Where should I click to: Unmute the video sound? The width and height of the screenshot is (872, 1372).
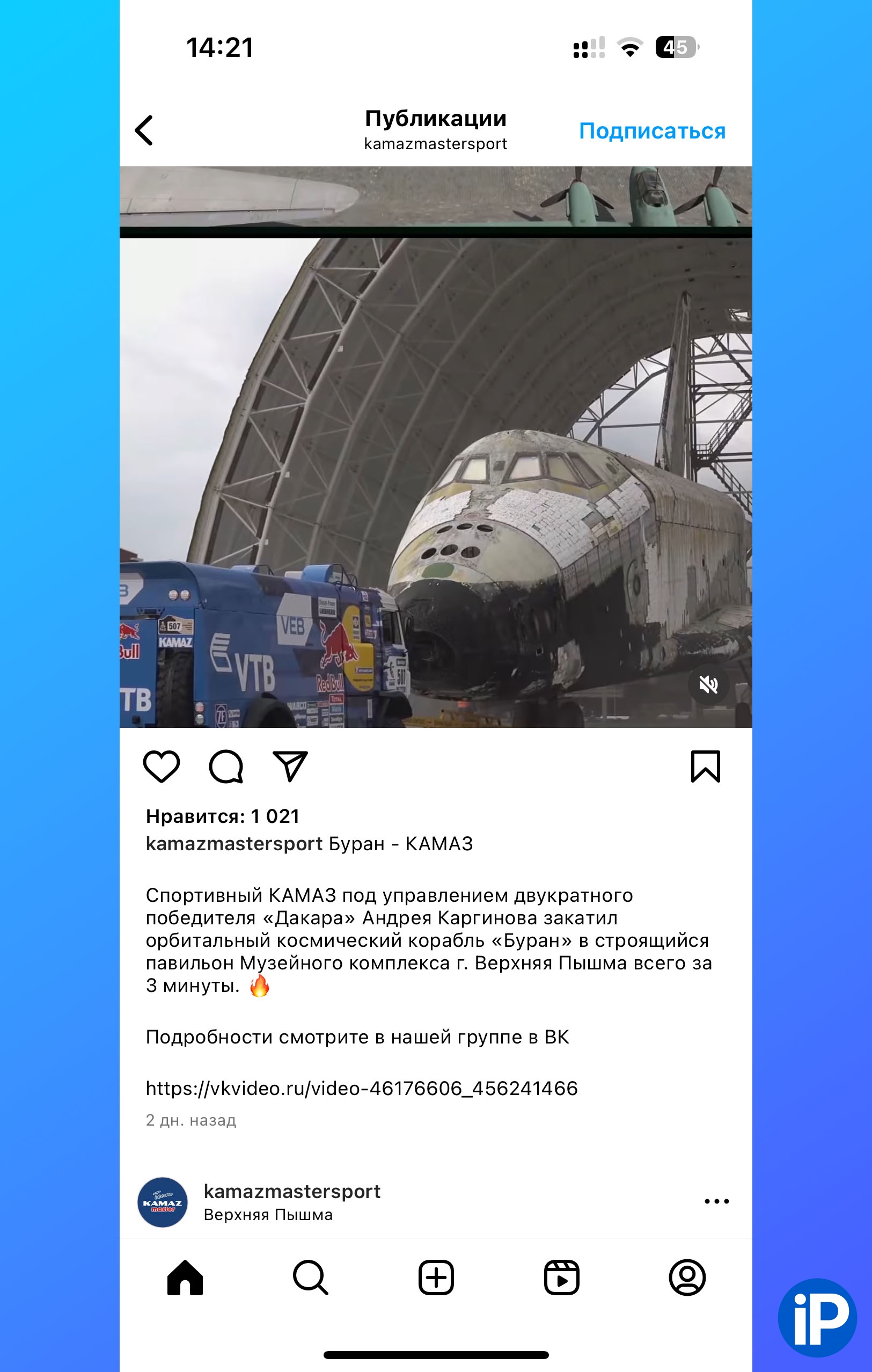708,684
